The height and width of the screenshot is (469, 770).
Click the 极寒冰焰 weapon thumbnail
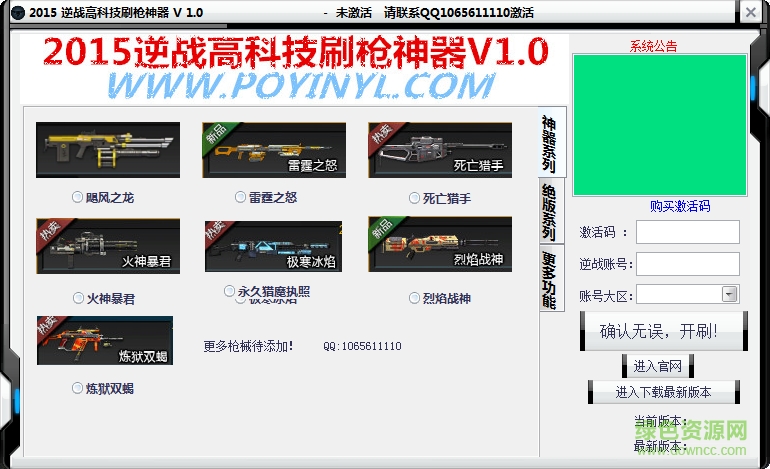274,246
